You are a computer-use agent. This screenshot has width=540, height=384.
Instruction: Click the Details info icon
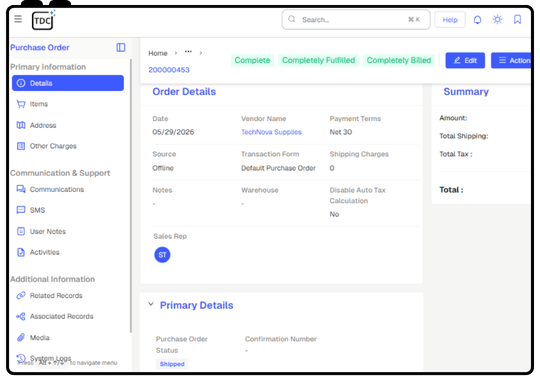point(21,83)
